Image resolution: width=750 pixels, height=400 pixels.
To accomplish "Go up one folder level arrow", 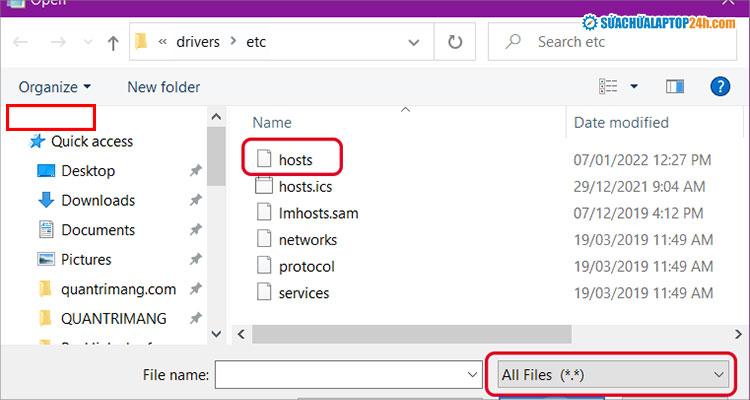I will coord(113,43).
